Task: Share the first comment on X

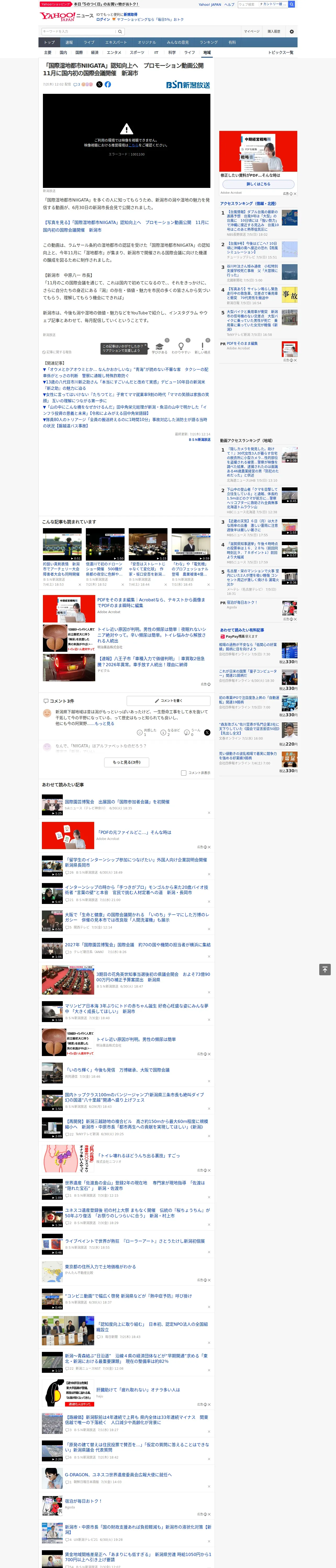Action: tap(207, 732)
